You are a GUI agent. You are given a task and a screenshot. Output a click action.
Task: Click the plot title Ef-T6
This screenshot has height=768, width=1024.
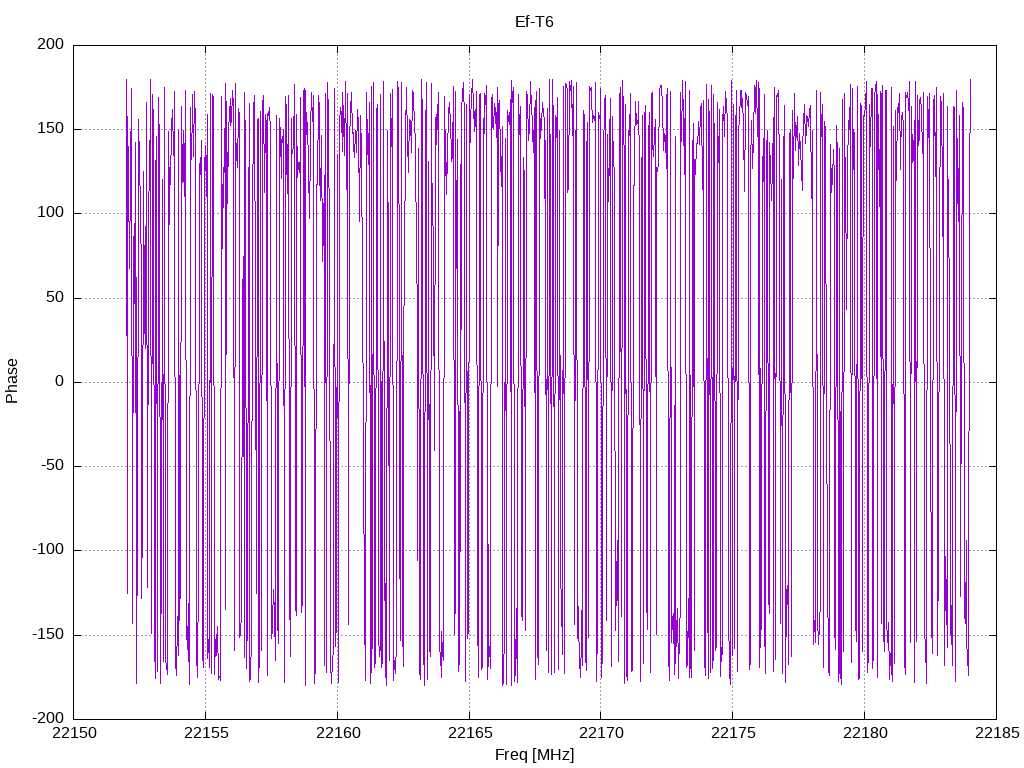click(534, 22)
